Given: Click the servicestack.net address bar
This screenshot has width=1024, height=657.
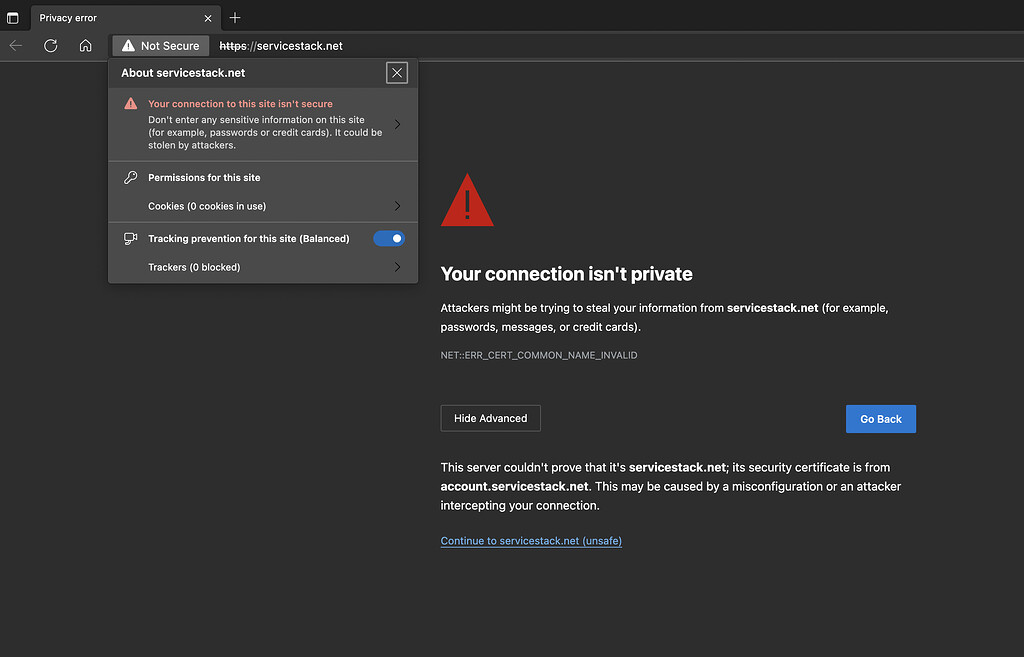Looking at the screenshot, I should 280,45.
